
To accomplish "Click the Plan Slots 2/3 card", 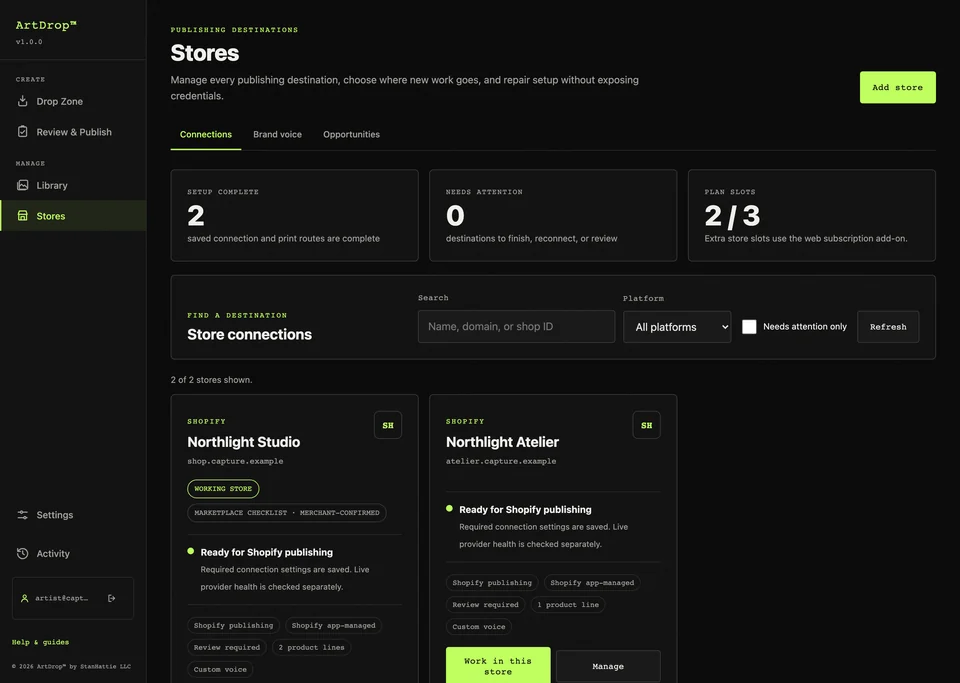I will [812, 215].
